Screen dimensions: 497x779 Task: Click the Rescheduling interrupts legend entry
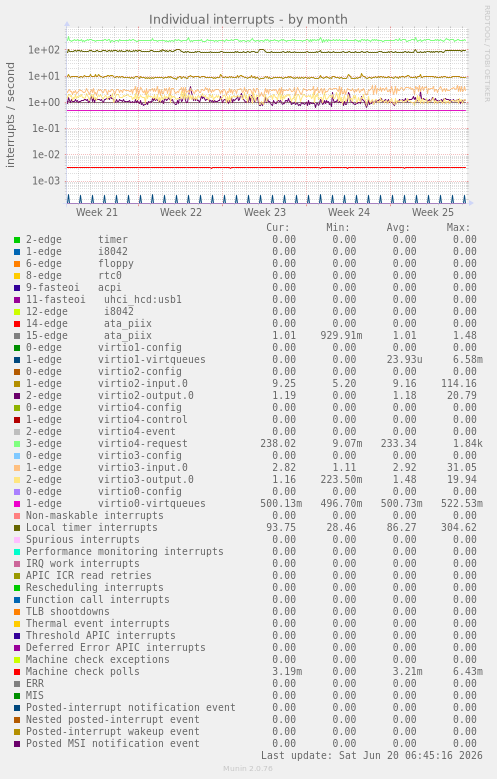pos(94,587)
